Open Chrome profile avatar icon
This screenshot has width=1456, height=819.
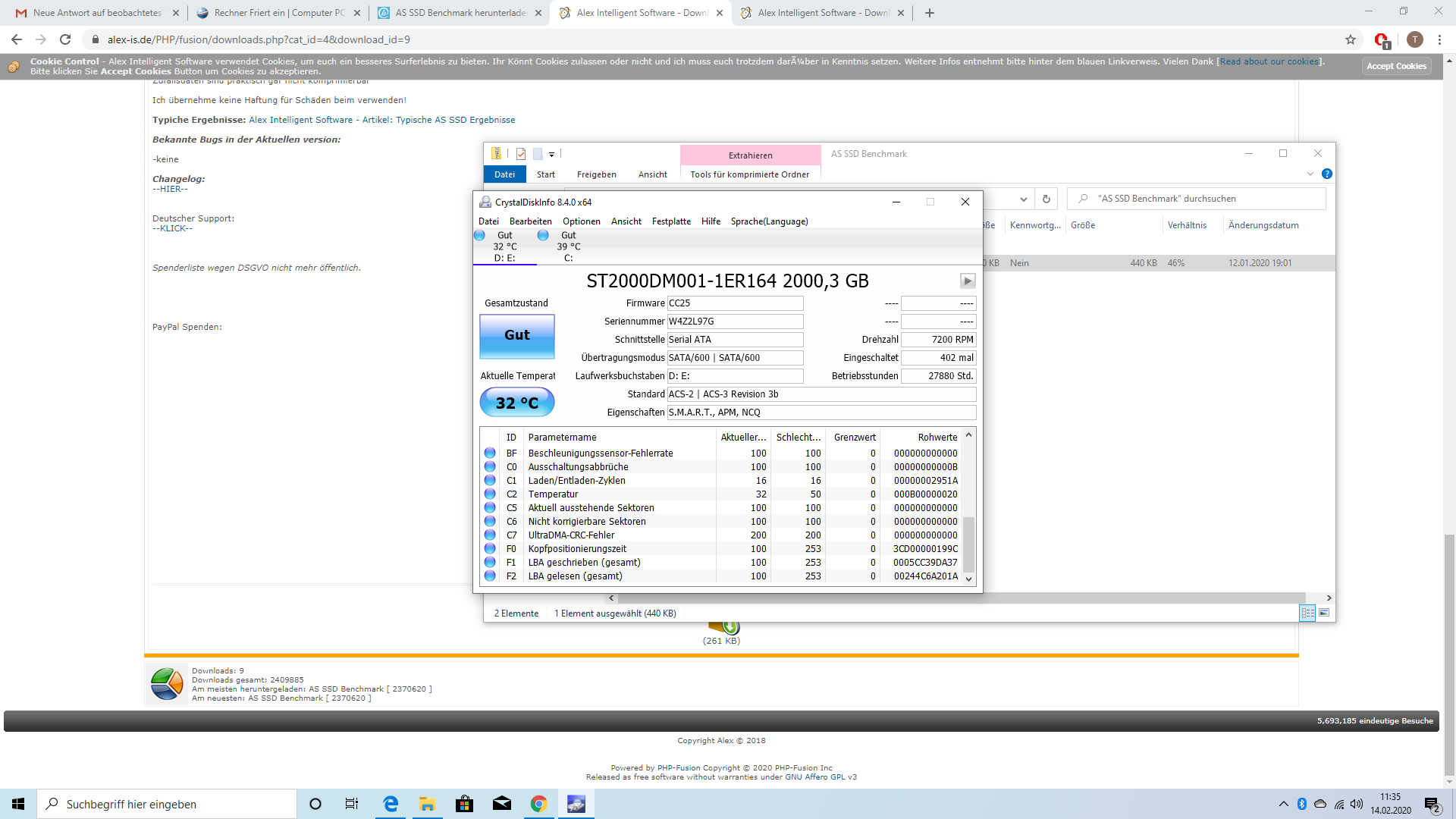pyautogui.click(x=1414, y=39)
